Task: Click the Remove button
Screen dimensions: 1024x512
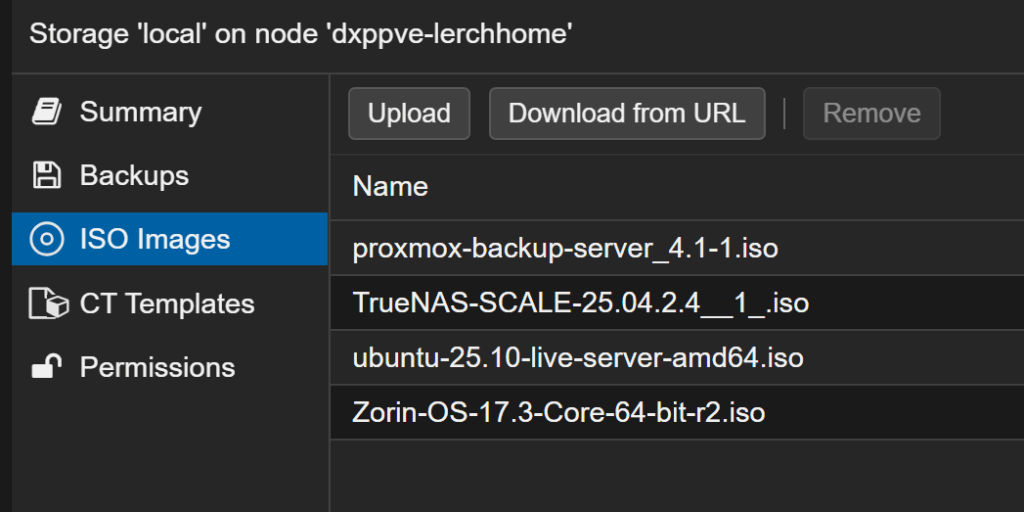Action: (x=871, y=113)
